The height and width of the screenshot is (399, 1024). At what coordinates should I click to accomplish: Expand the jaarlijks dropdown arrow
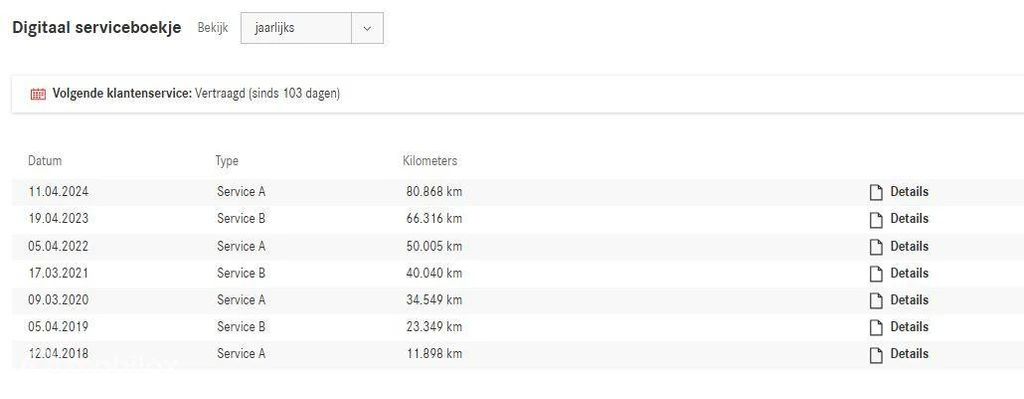point(367,29)
